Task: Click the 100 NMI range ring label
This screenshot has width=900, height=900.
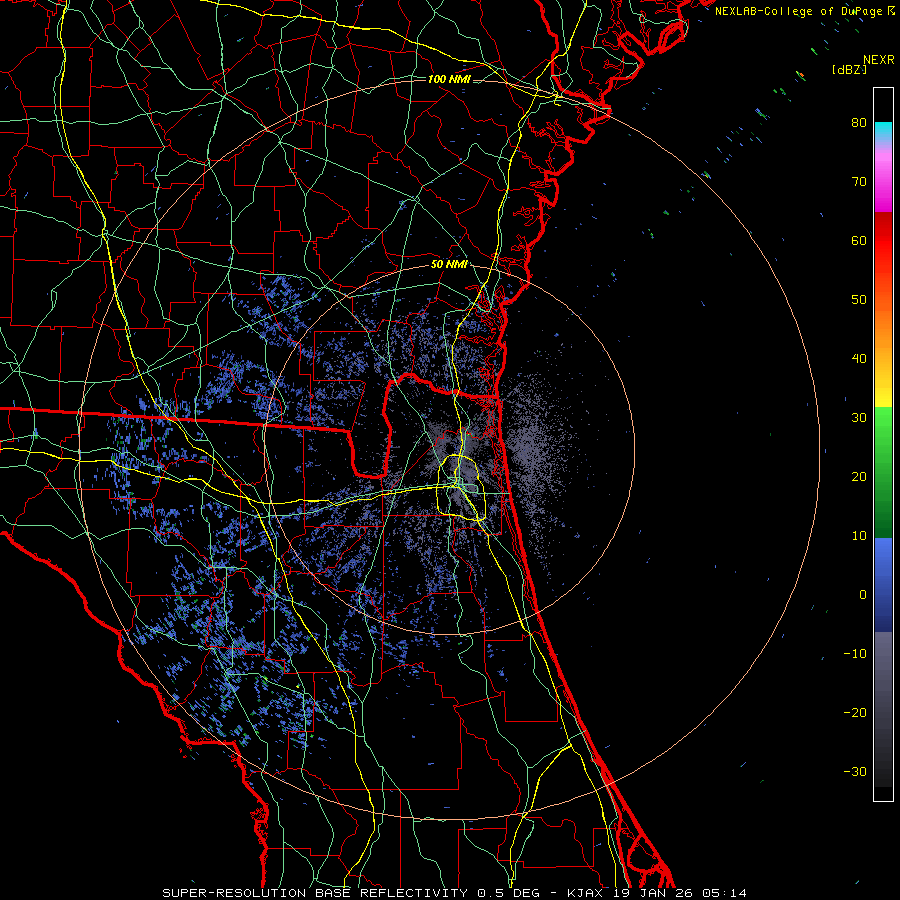Action: click(449, 79)
